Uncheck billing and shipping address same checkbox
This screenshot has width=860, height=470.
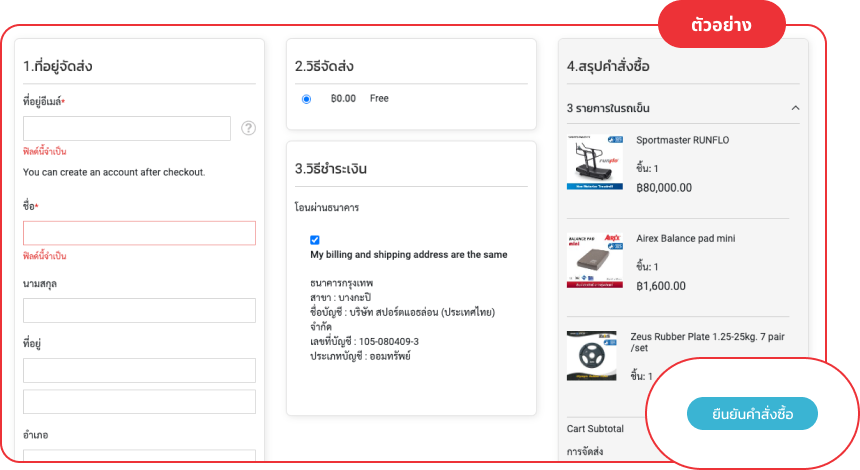click(x=315, y=240)
